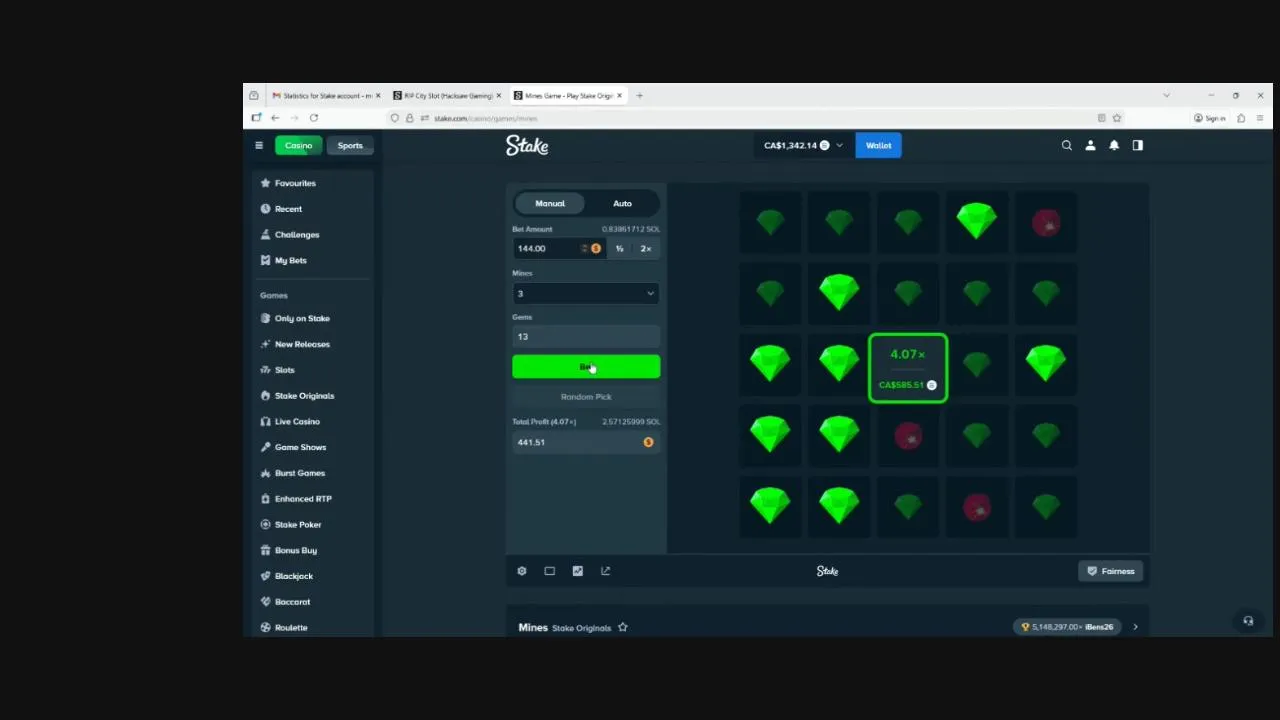
Task: Double the bet with 2× button
Action: click(646, 248)
